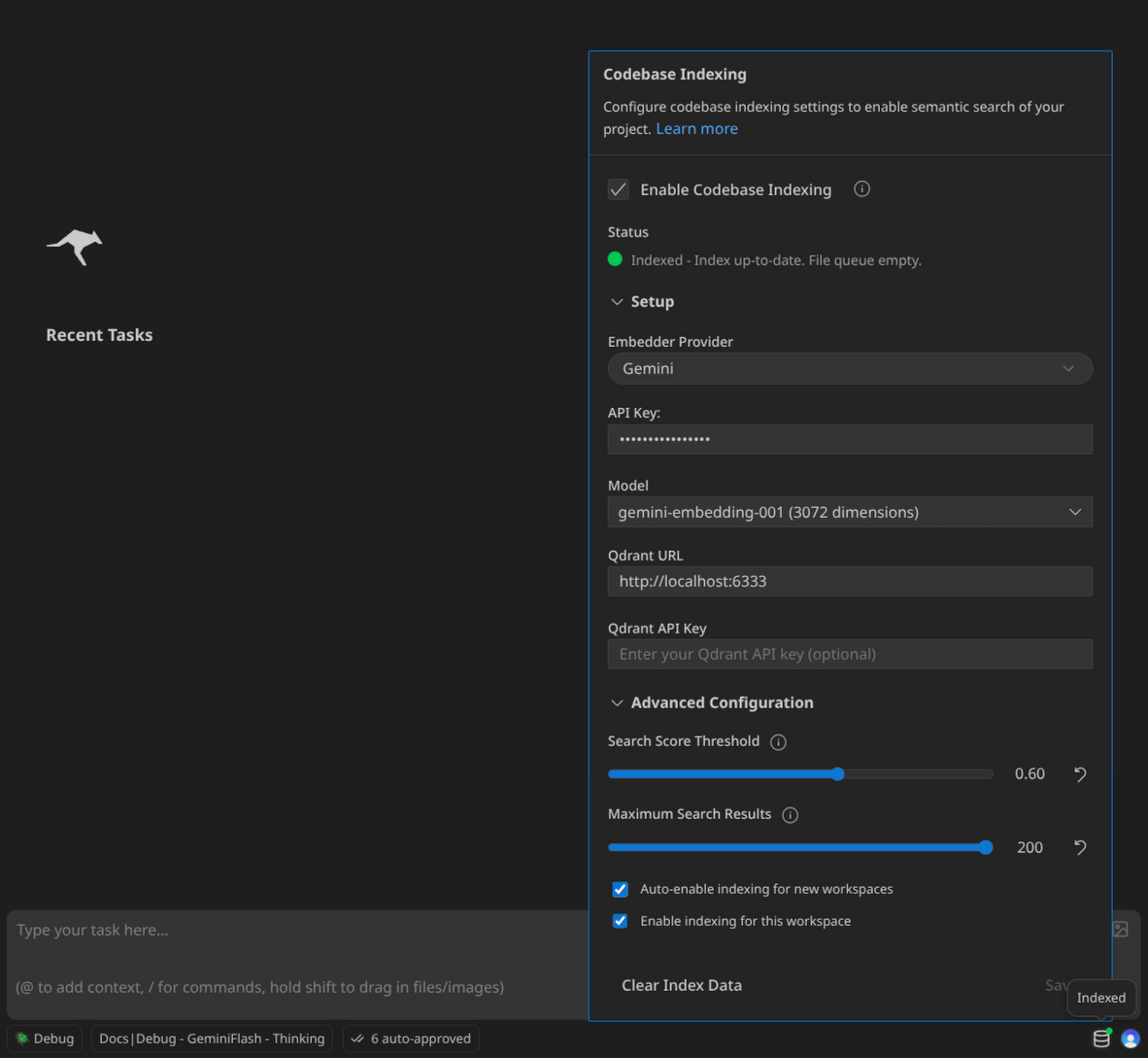
Task: Open the Docs|Debug - GeminiFlash profile selector
Action: click(x=212, y=1039)
